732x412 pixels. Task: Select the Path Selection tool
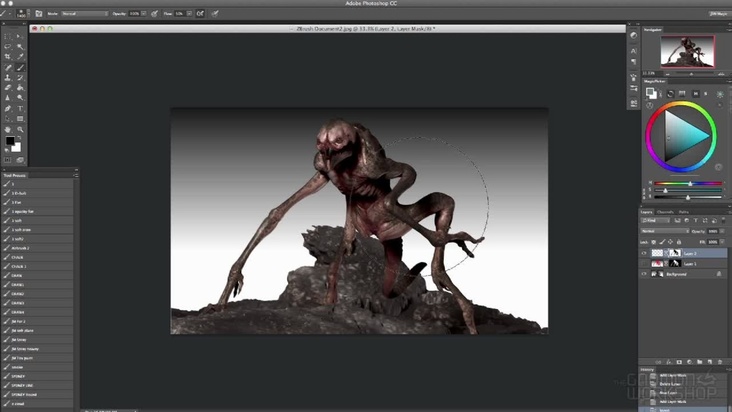(x=7, y=119)
